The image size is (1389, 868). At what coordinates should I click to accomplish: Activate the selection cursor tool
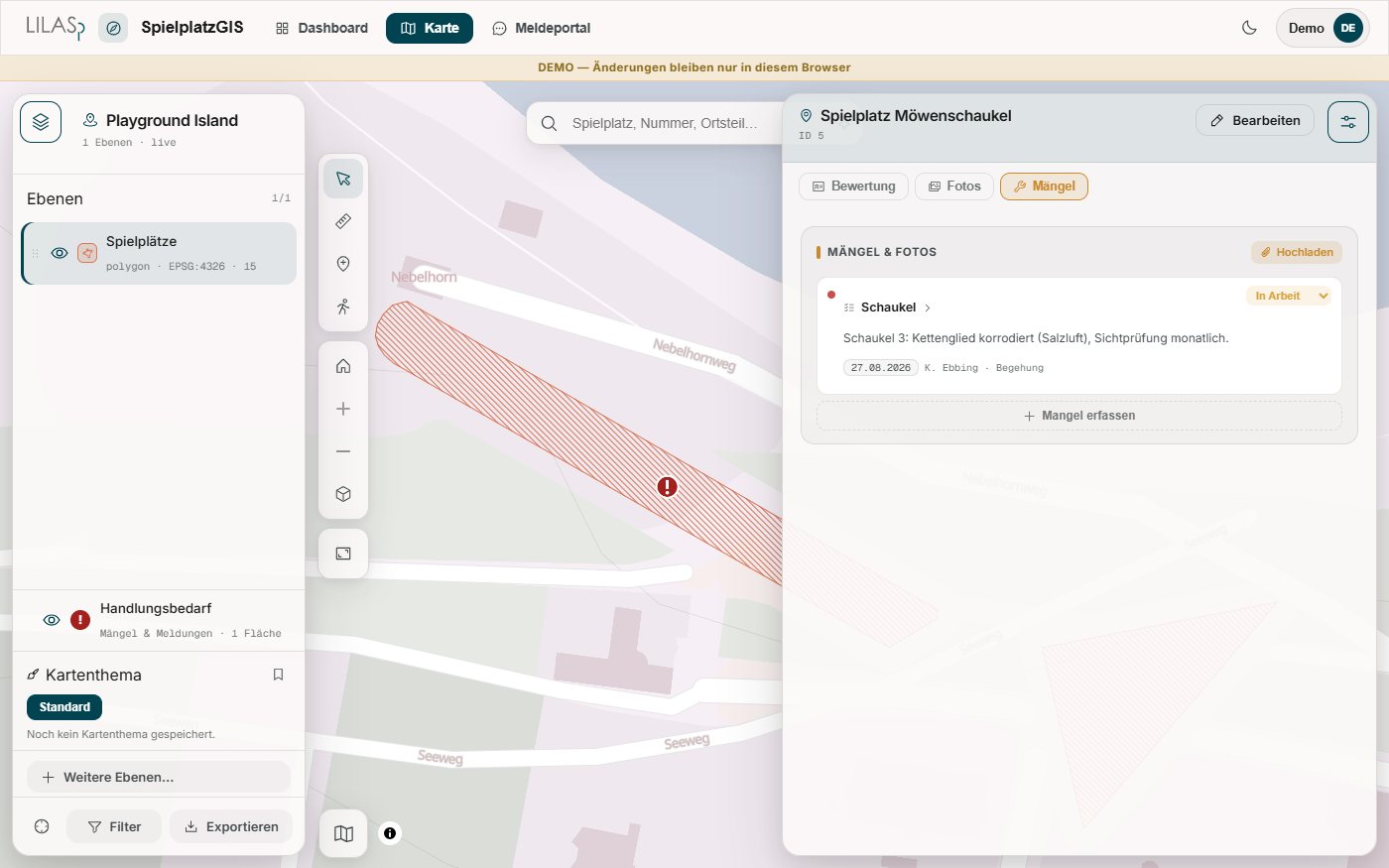pos(343,179)
